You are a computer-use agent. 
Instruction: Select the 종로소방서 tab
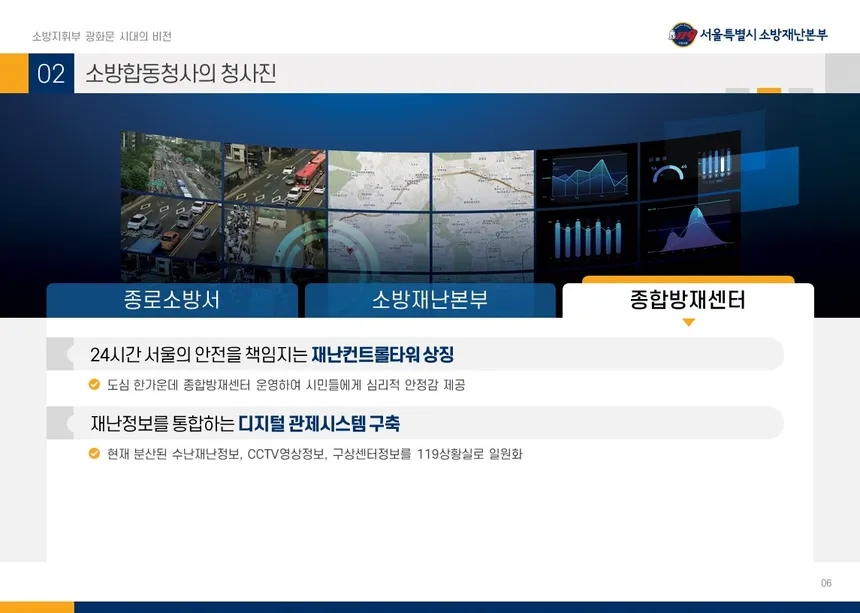tap(172, 300)
